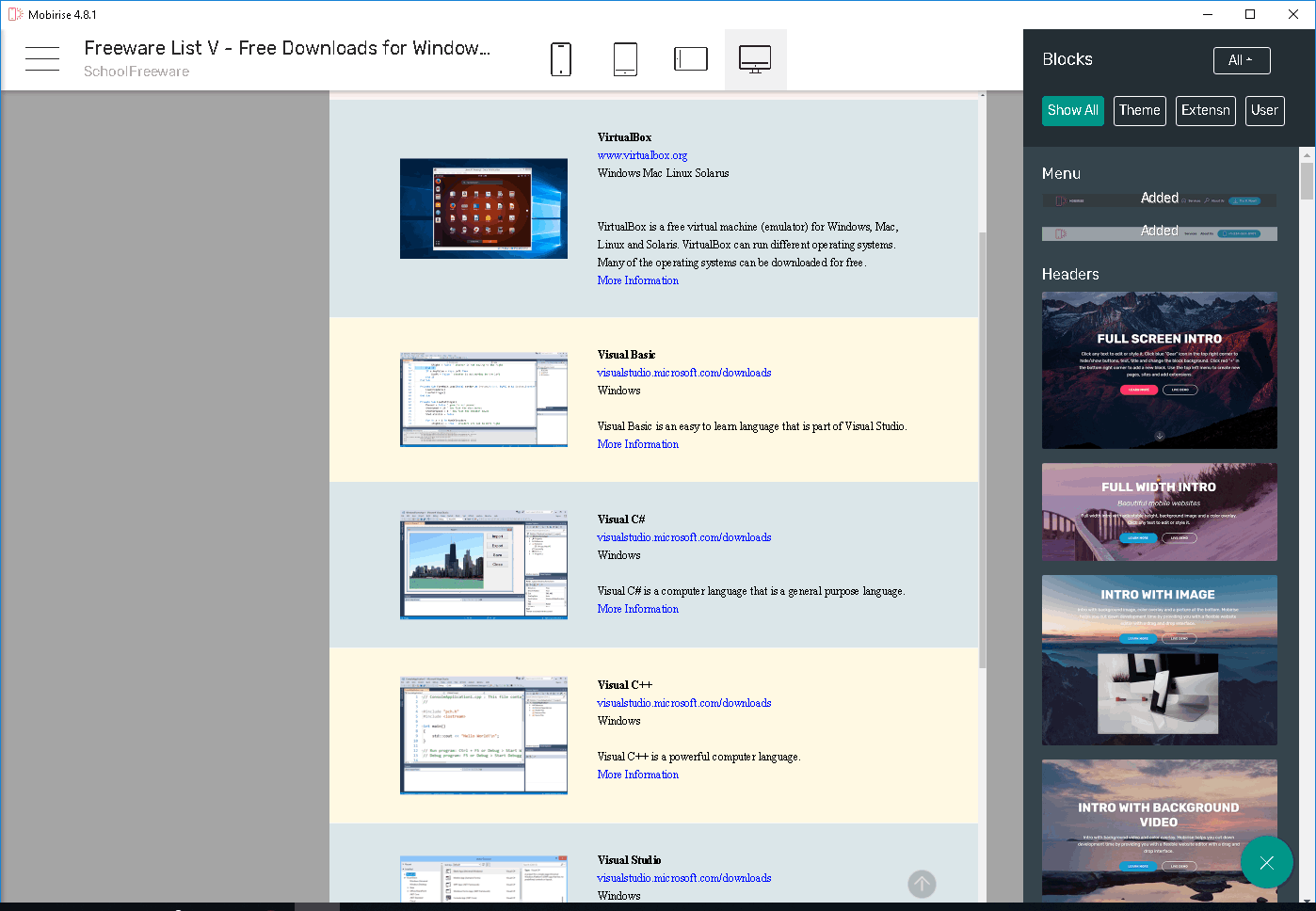
Task: Click the page title Freeware List V
Action: pos(287,48)
